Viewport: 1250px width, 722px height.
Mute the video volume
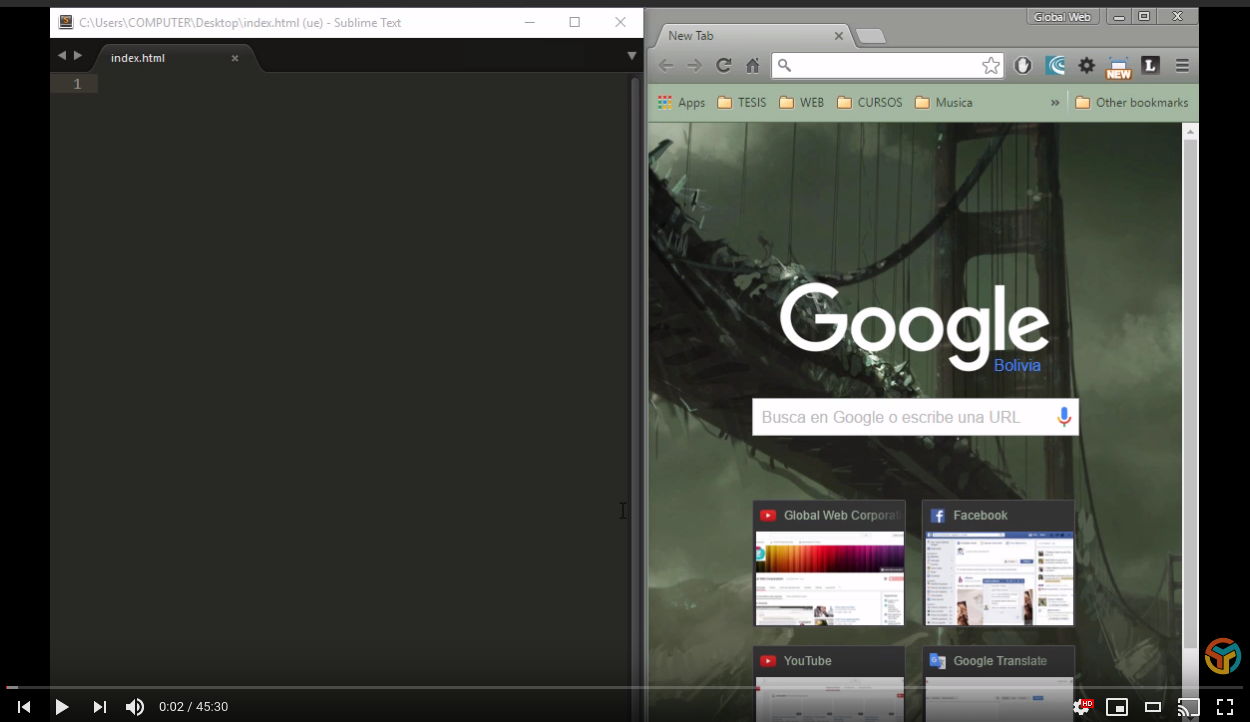click(135, 707)
